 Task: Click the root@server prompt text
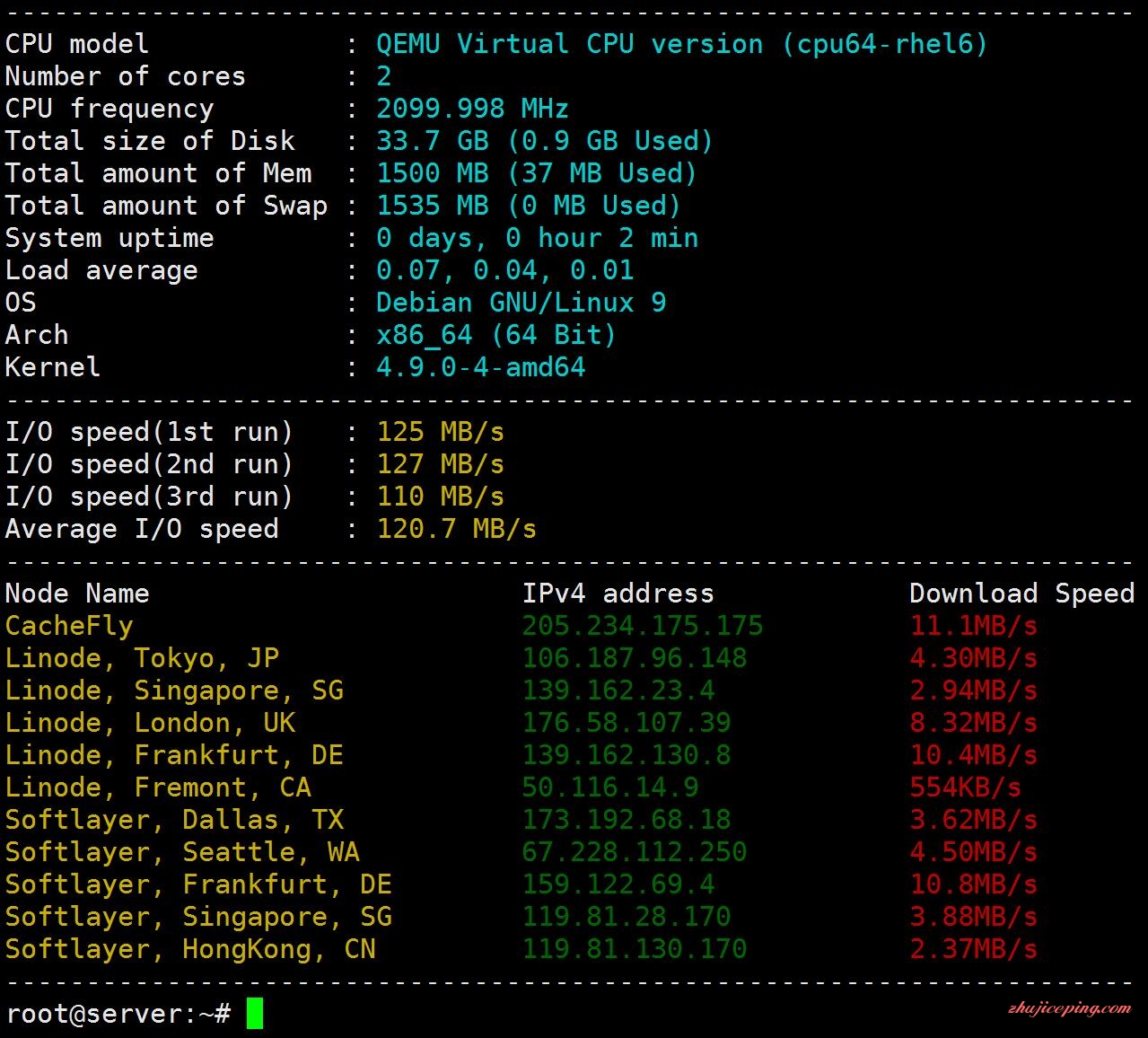(118, 1014)
